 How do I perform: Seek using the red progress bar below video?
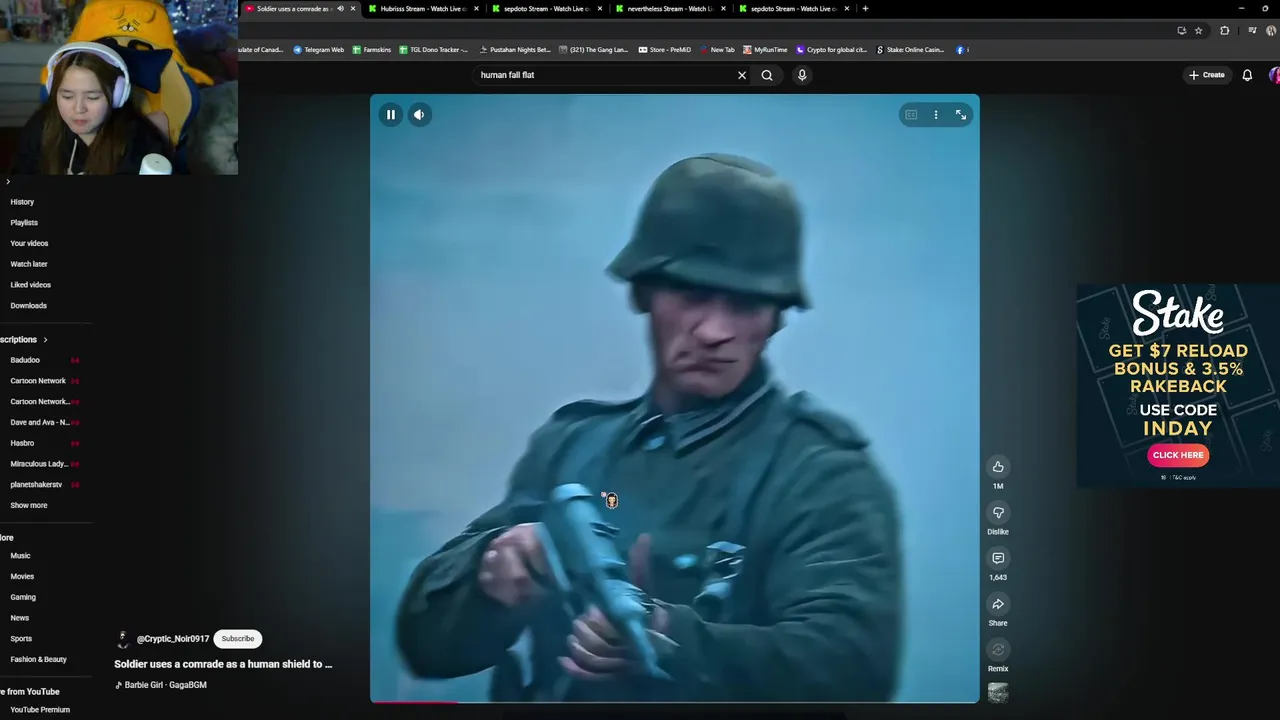675,702
